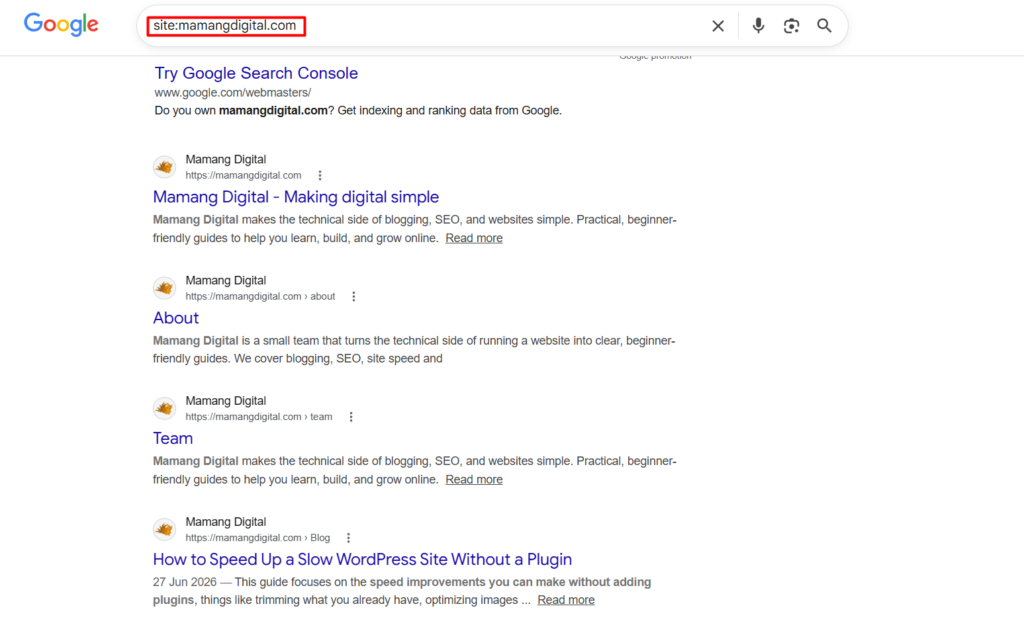Viewport: 1024px width, 635px height.
Task: Click Mamang Digital site name above homepage result
Action: [x=226, y=159]
